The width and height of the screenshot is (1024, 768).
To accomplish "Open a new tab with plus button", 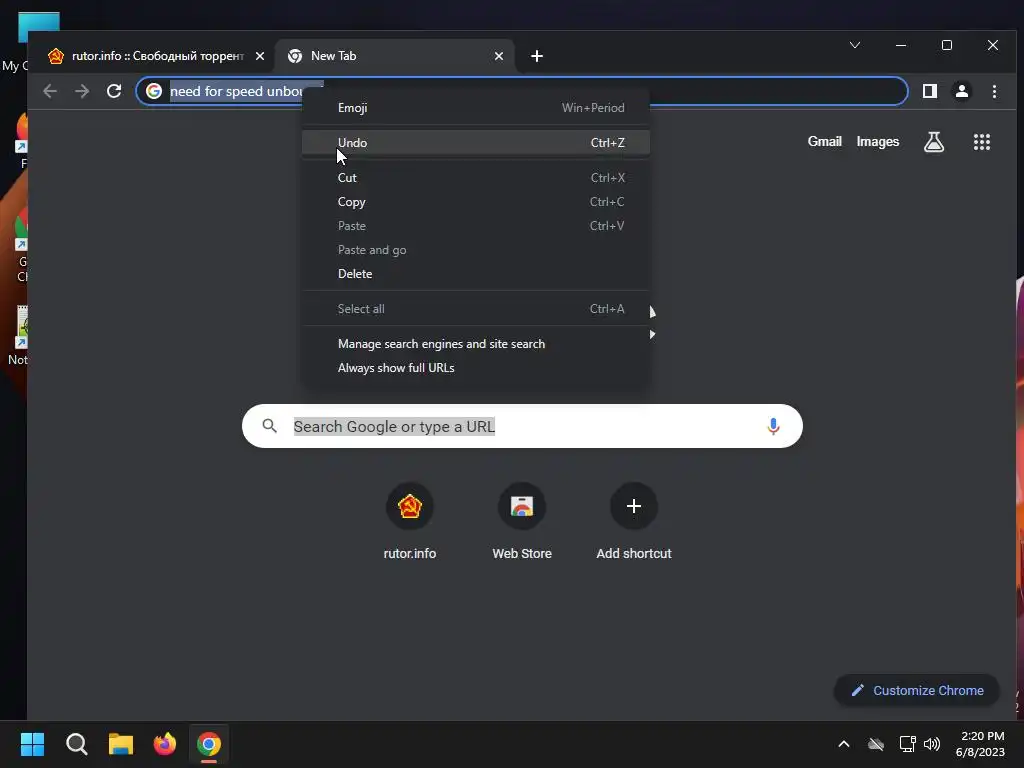I will 537,56.
